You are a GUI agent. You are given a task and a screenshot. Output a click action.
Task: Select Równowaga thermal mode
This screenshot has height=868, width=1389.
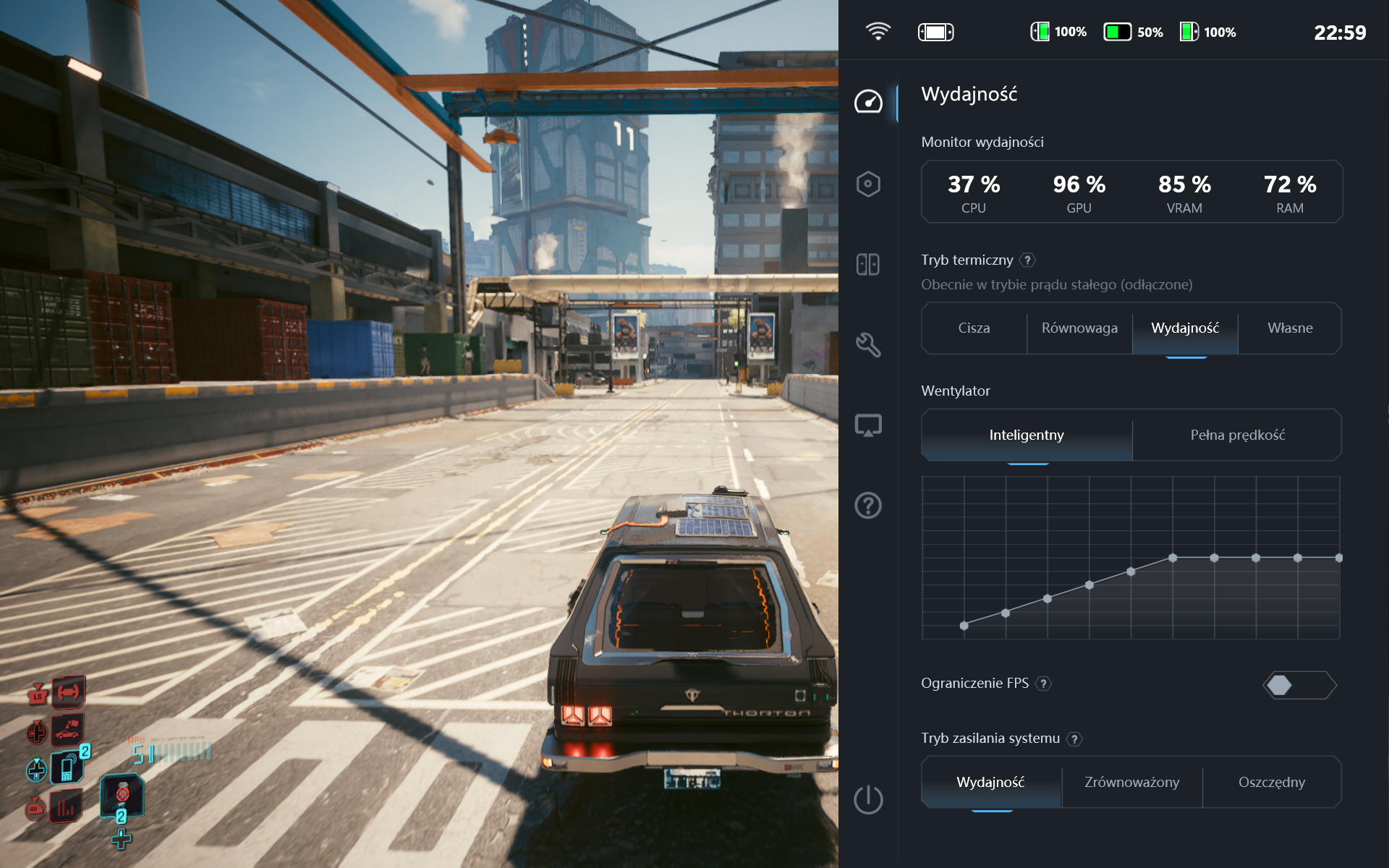1079,328
